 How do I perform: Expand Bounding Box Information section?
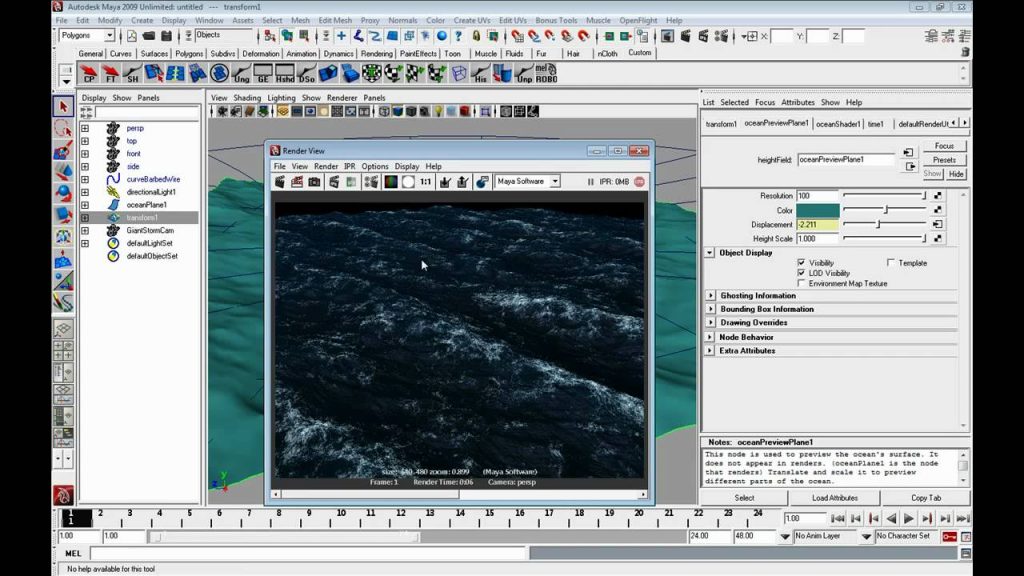pos(711,309)
